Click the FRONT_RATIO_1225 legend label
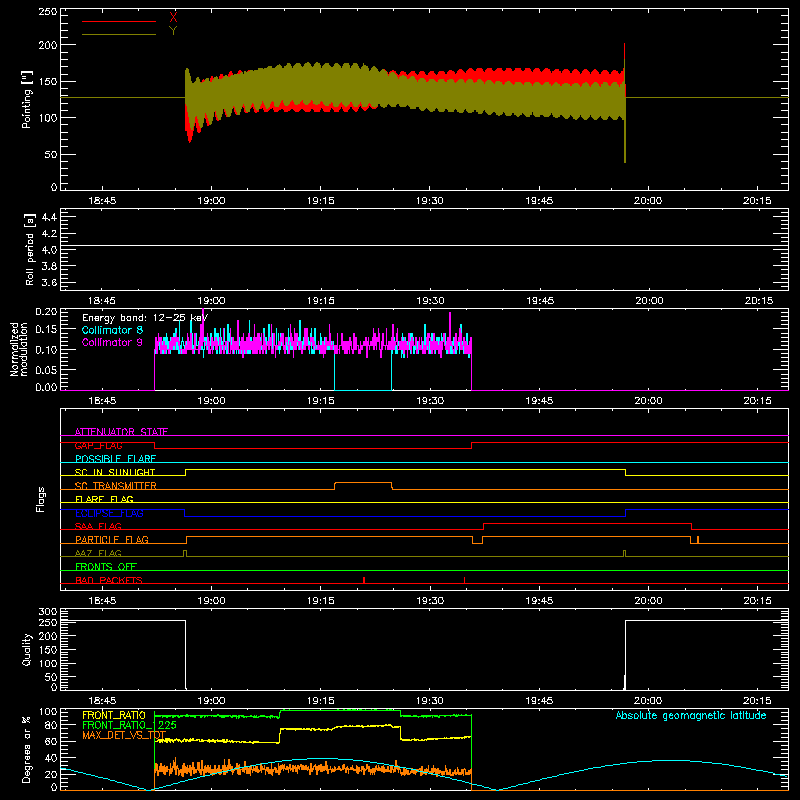This screenshot has width=800, height=800. pyautogui.click(x=129, y=725)
